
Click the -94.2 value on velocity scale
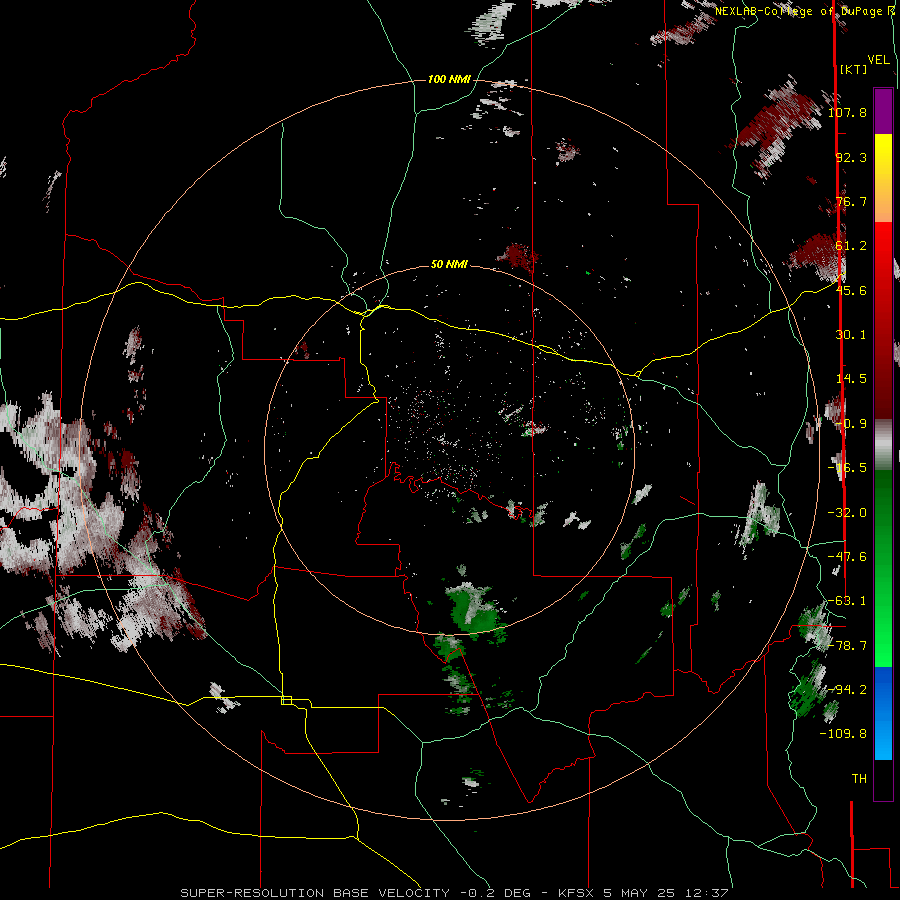coord(847,690)
